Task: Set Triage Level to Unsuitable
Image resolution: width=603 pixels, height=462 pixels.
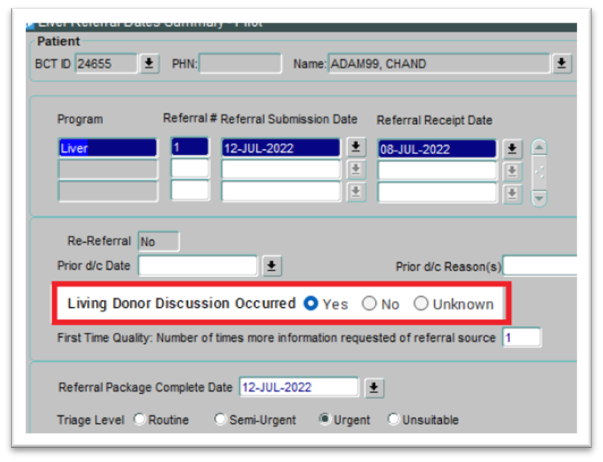Action: pos(392,420)
